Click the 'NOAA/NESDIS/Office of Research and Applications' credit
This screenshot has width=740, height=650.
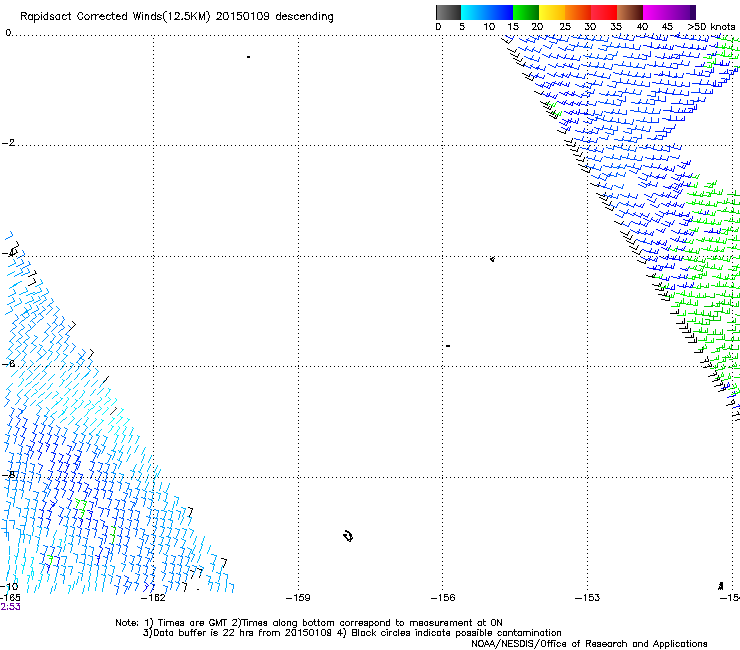click(589, 644)
